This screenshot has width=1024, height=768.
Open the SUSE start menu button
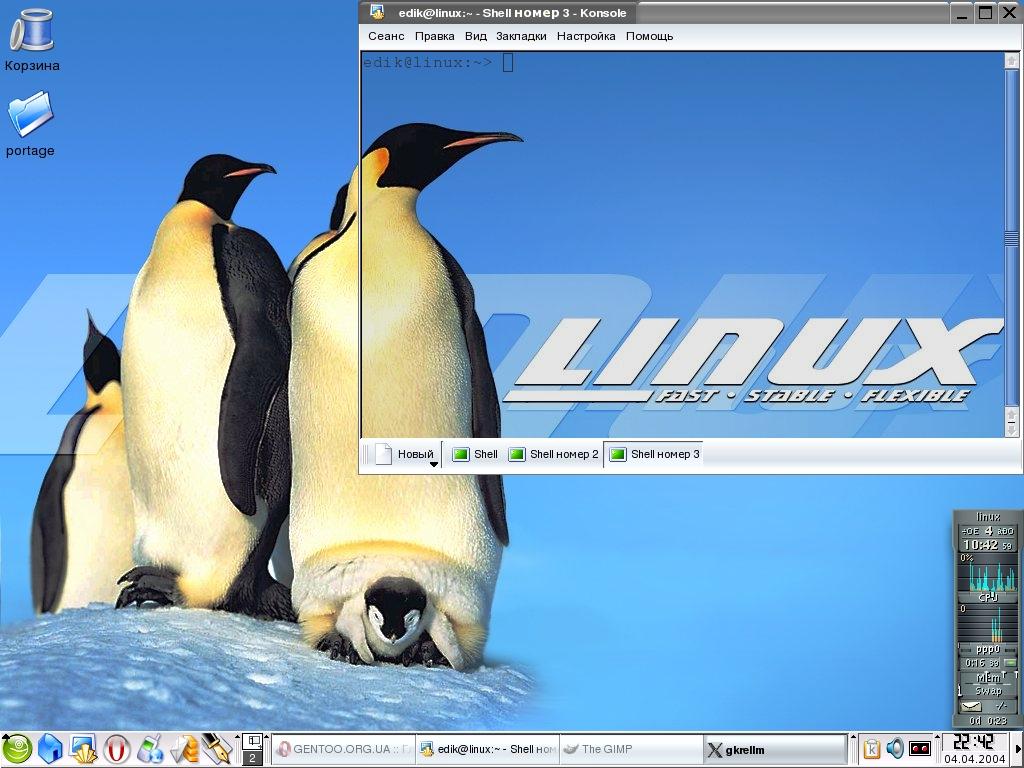click(17, 749)
